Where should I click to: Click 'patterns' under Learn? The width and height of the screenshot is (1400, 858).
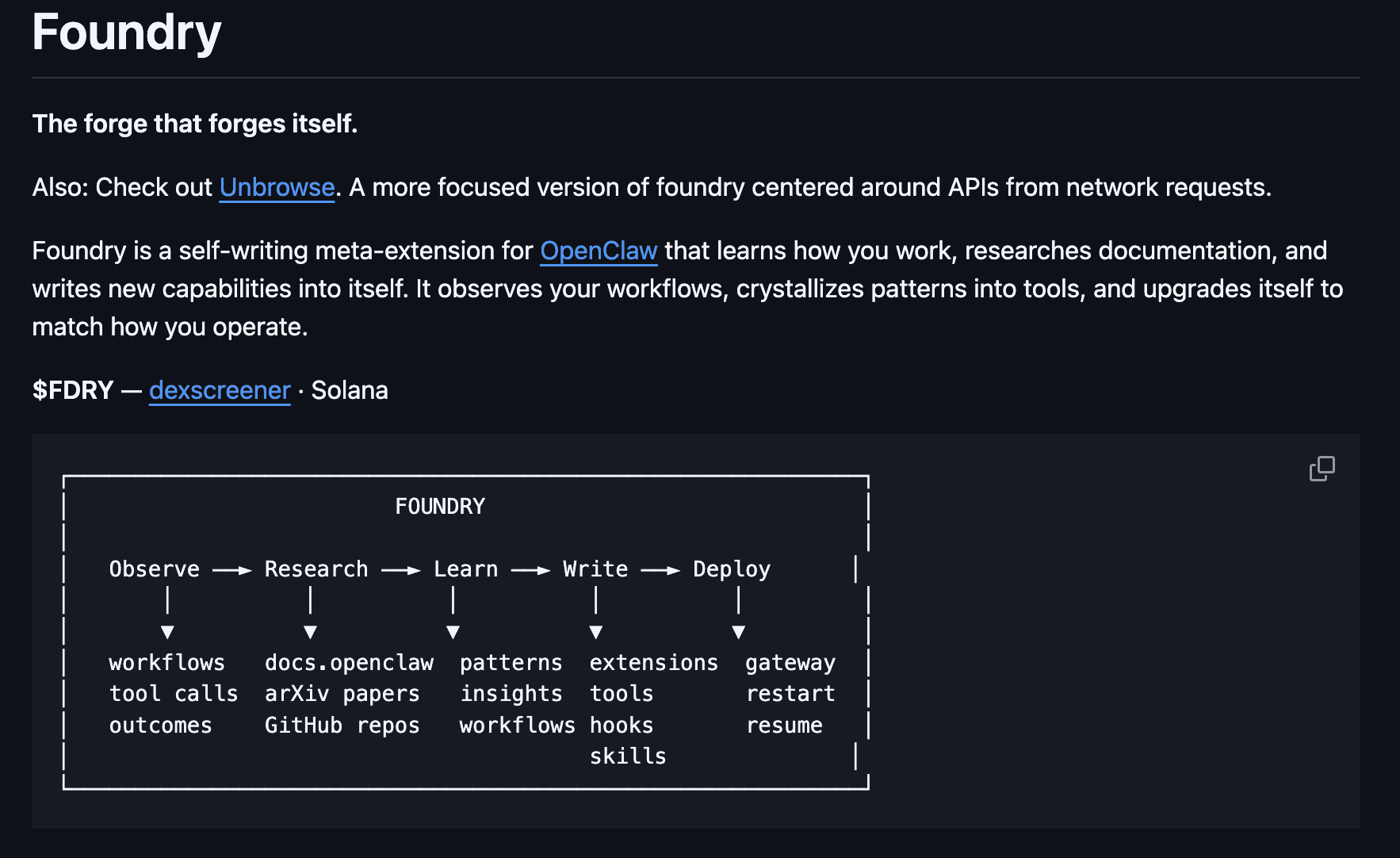point(511,663)
